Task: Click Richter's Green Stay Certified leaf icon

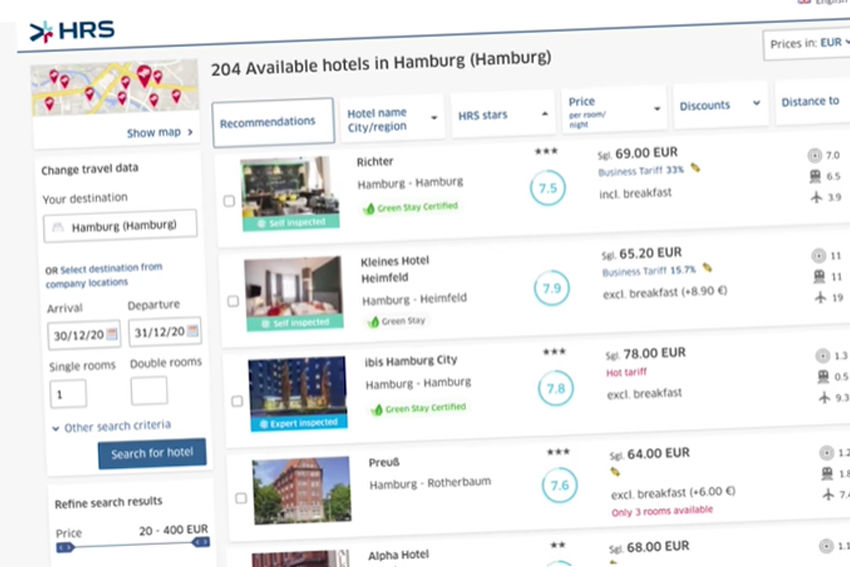Action: (369, 209)
